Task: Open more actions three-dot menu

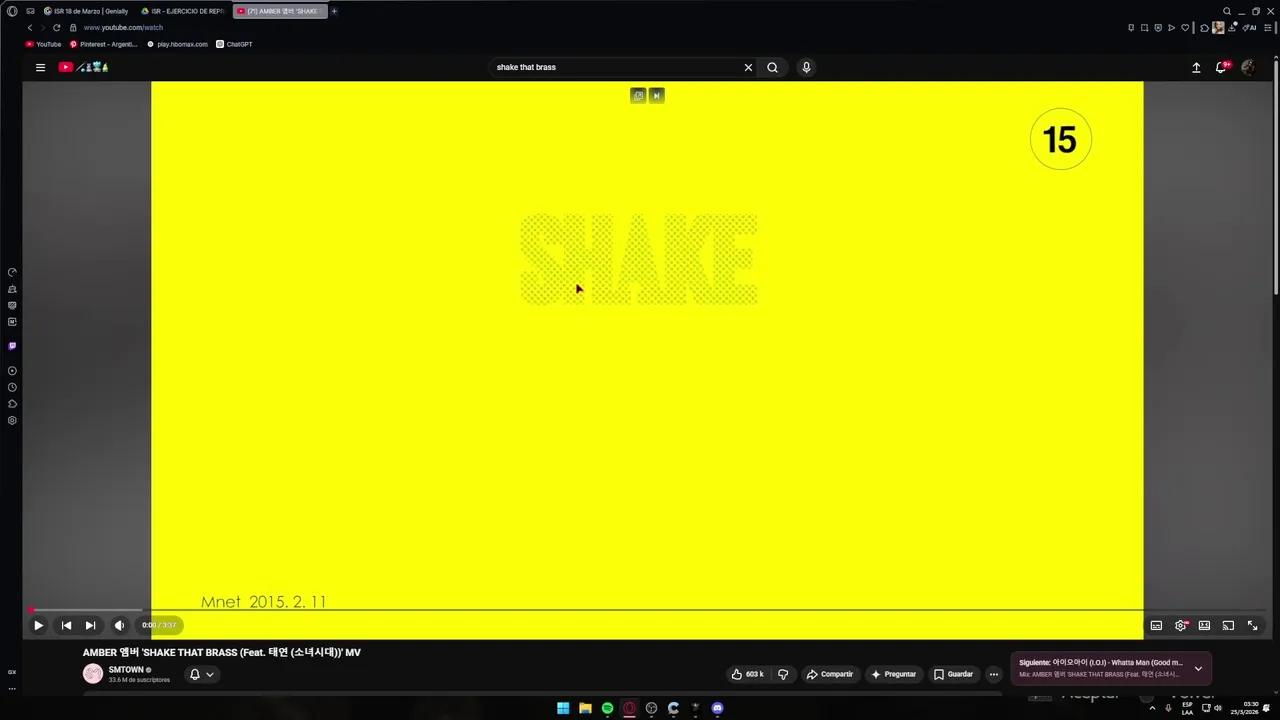Action: click(993, 674)
